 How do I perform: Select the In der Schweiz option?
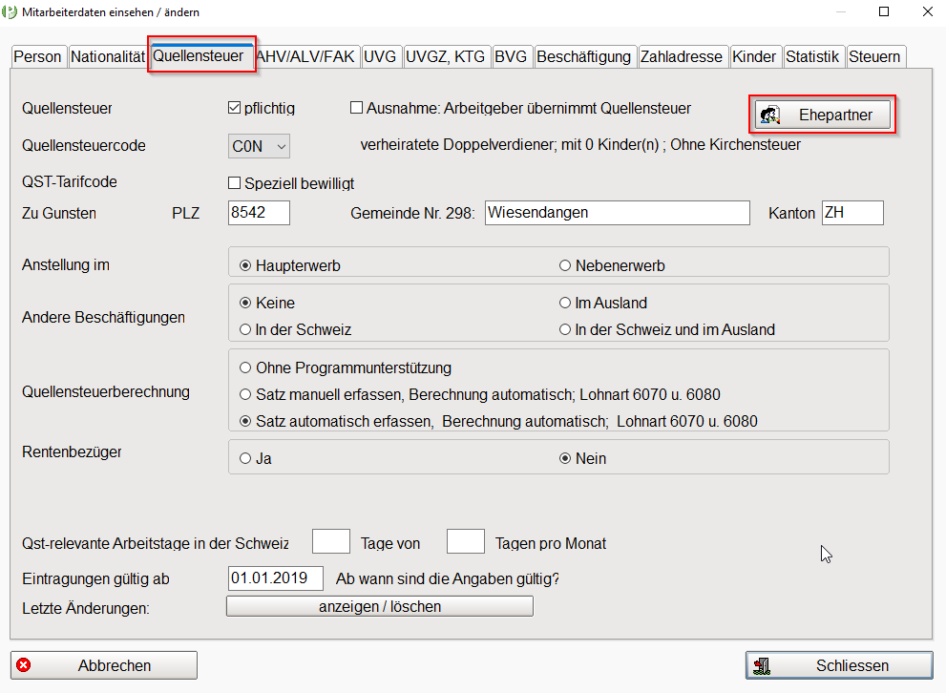click(246, 329)
